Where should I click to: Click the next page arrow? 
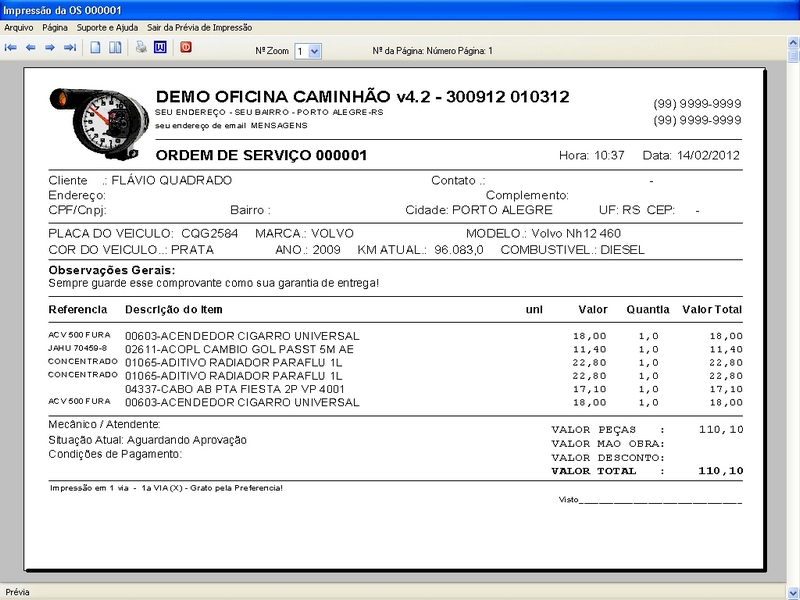50,47
